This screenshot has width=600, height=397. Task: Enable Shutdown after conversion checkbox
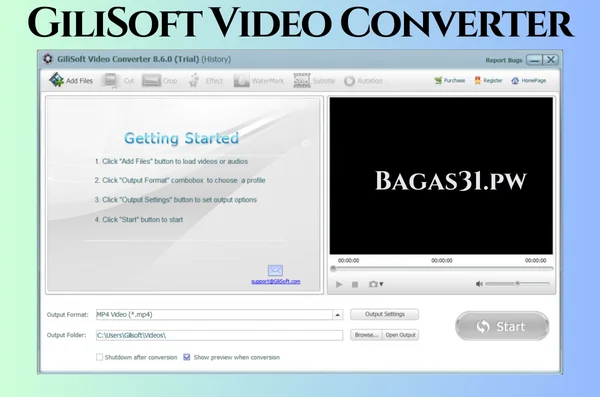pos(99,357)
